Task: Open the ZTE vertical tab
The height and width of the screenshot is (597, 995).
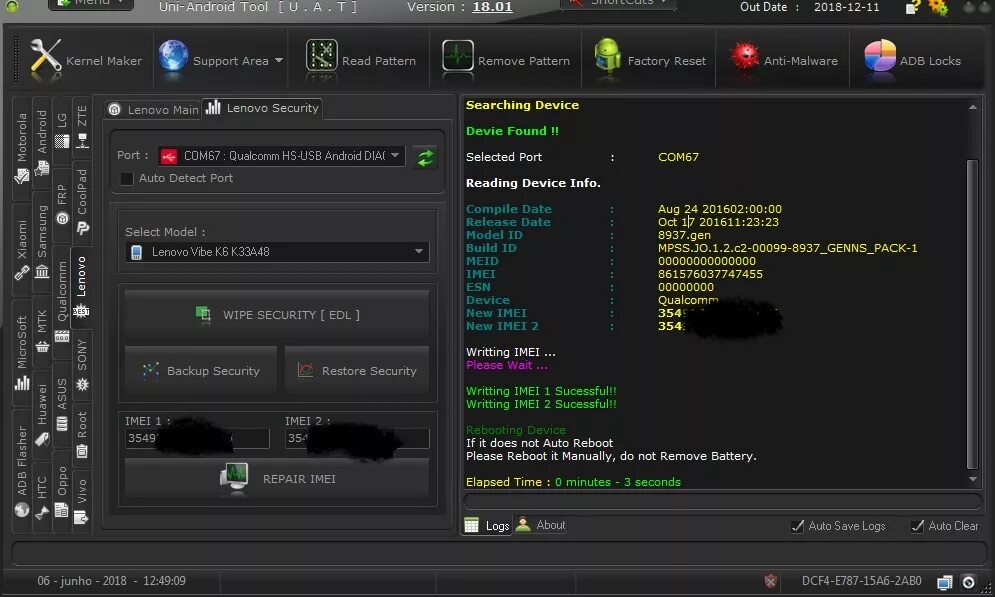Action: point(82,126)
